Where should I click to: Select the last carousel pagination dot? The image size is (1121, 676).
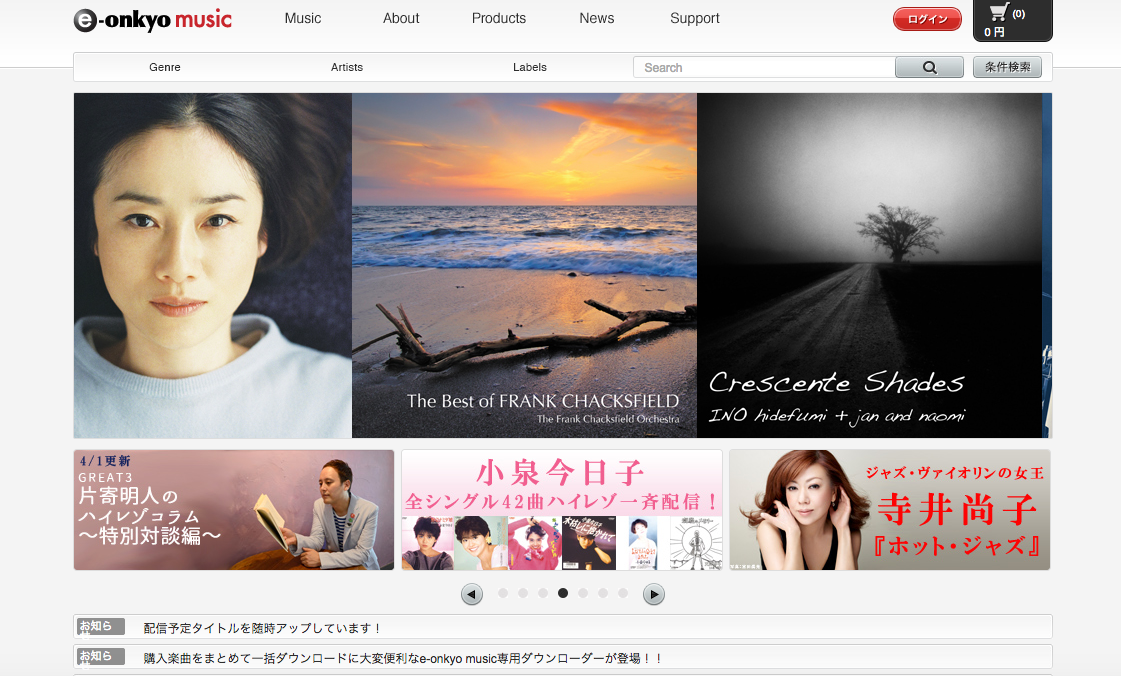coord(623,593)
